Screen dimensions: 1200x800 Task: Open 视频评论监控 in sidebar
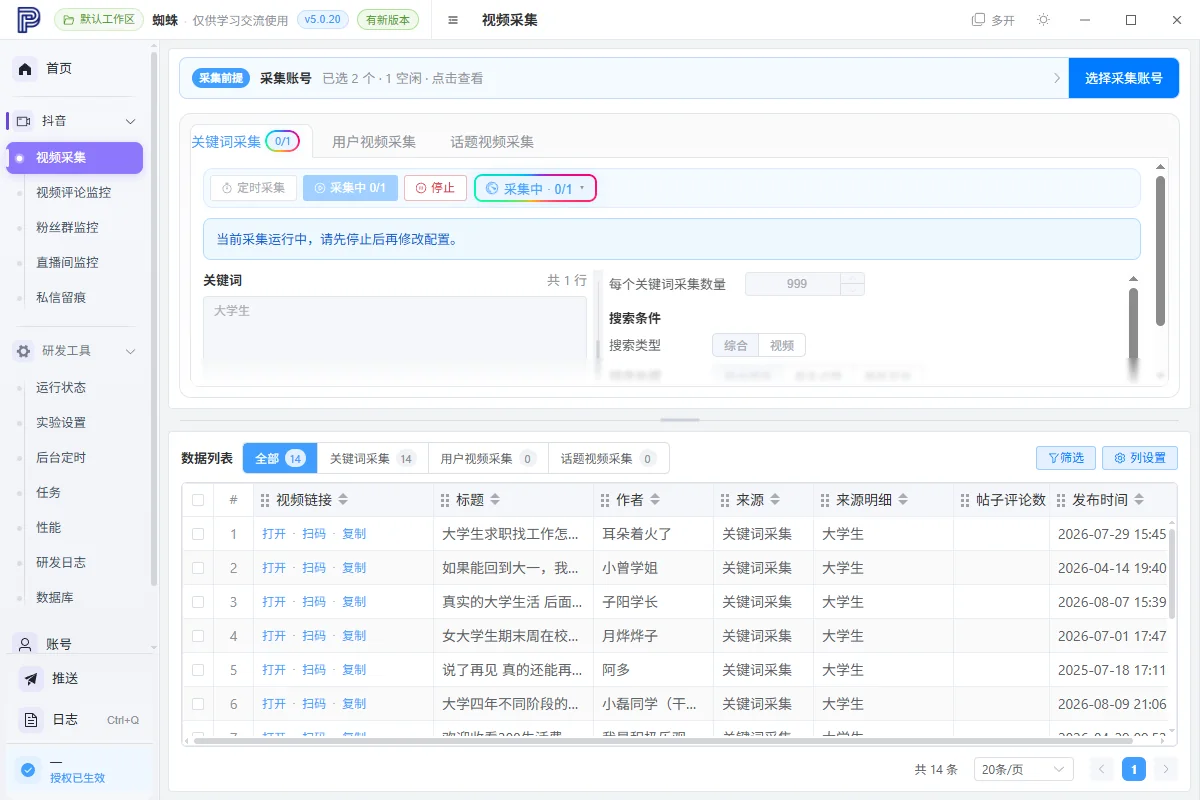tap(74, 192)
